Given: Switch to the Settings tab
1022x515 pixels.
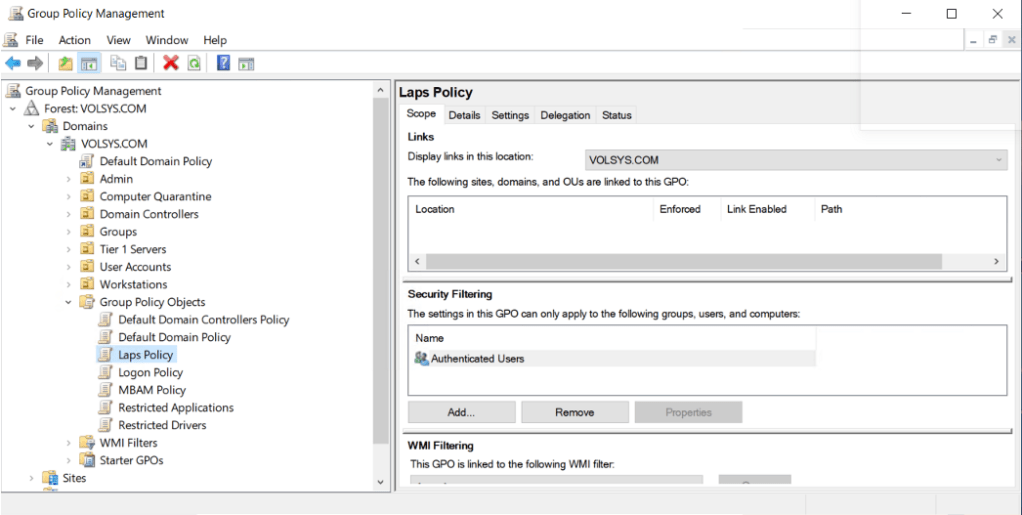Looking at the screenshot, I should pos(509,115).
